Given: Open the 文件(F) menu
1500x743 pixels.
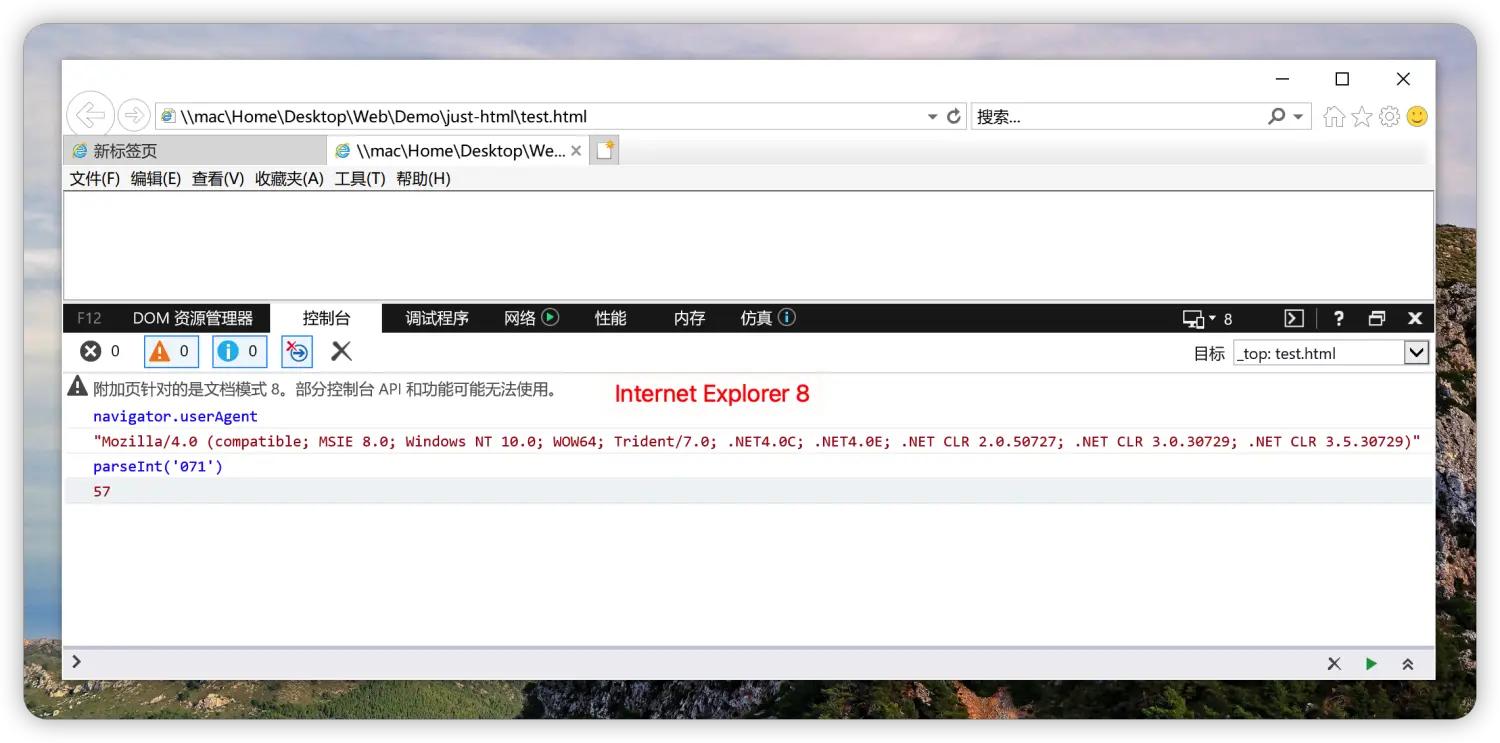Looking at the screenshot, I should [95, 179].
